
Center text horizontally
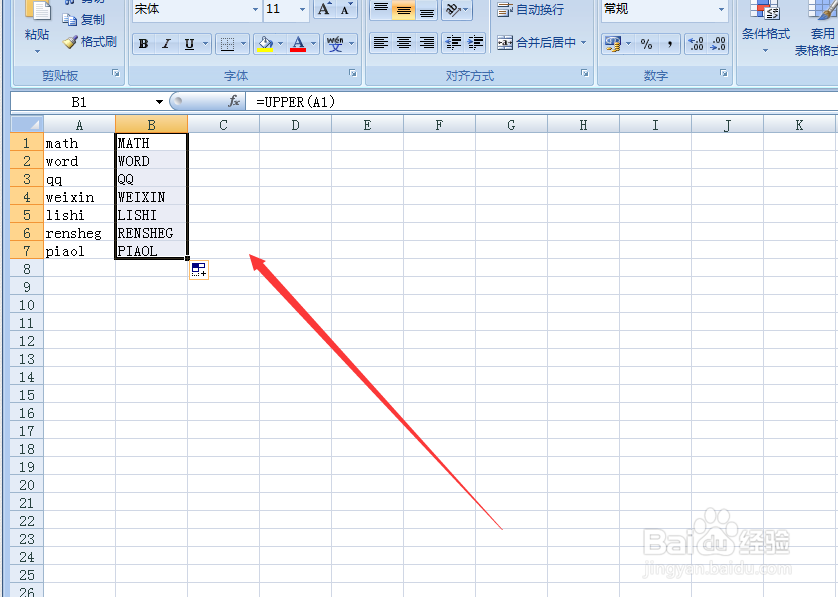(x=404, y=43)
